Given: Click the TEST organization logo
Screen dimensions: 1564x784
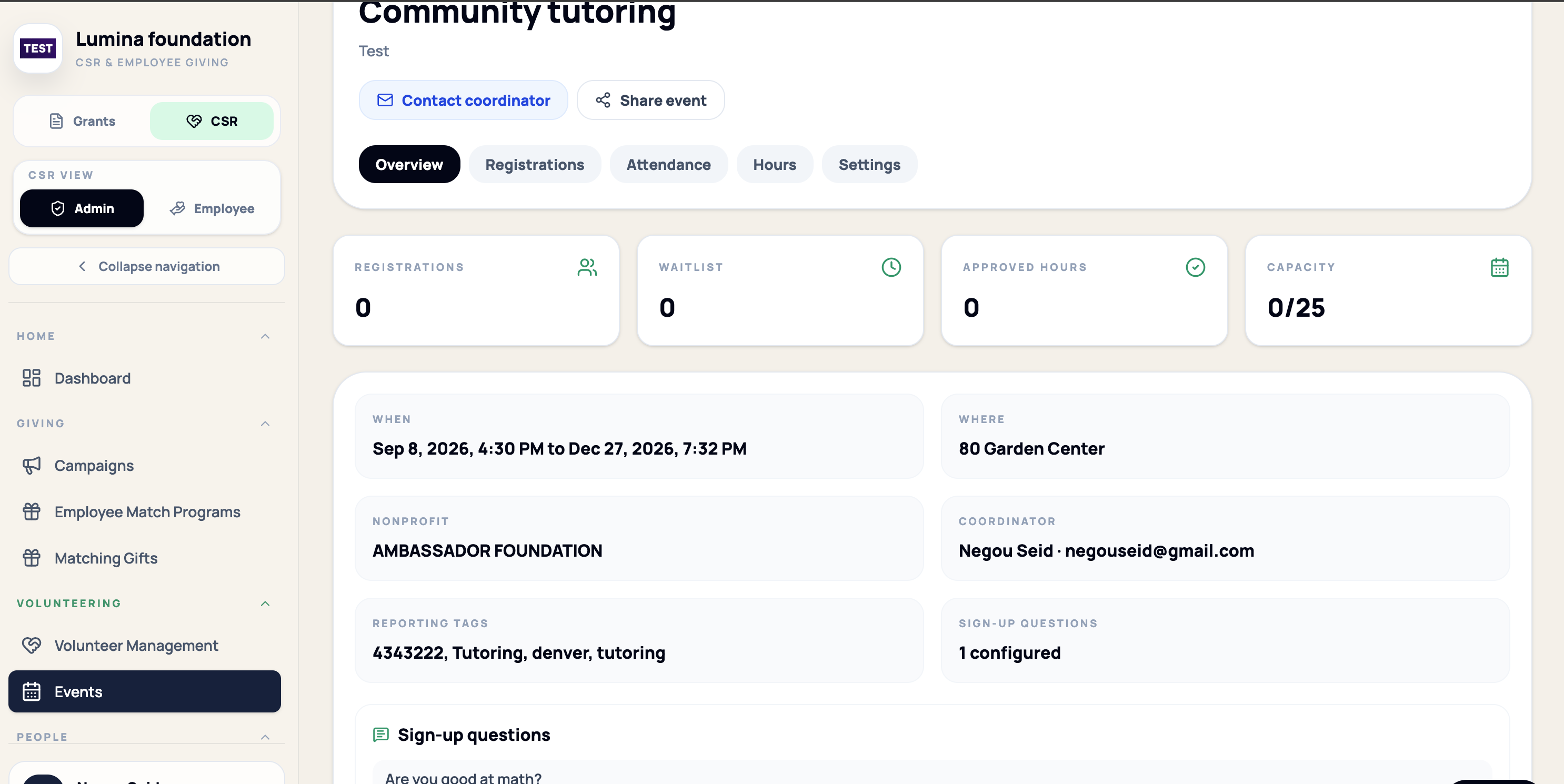Looking at the screenshot, I should [38, 48].
